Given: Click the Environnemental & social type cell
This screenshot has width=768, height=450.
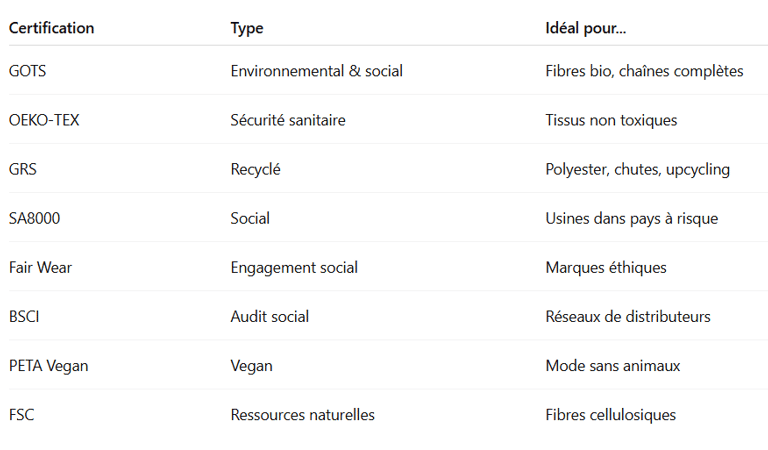Looking at the screenshot, I should (316, 71).
